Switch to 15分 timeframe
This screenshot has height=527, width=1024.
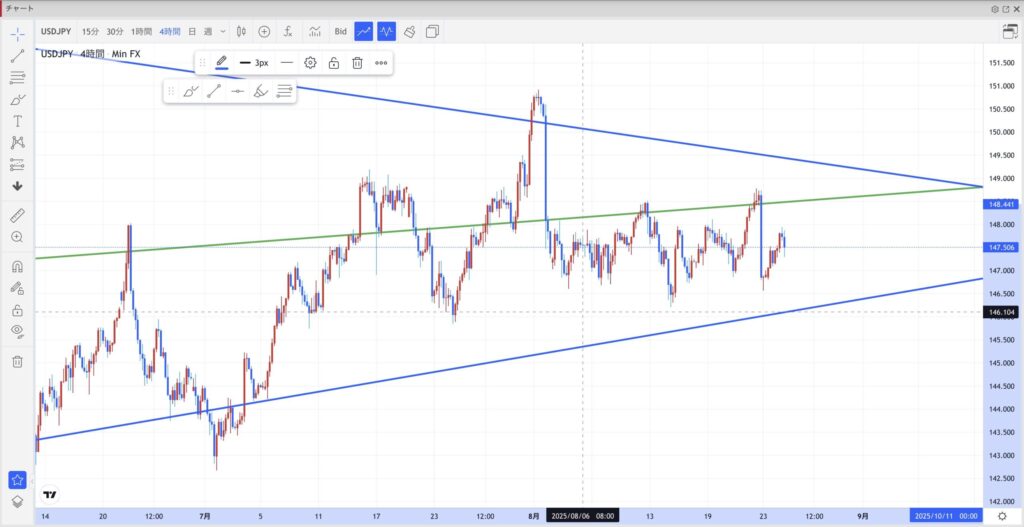[x=90, y=31]
